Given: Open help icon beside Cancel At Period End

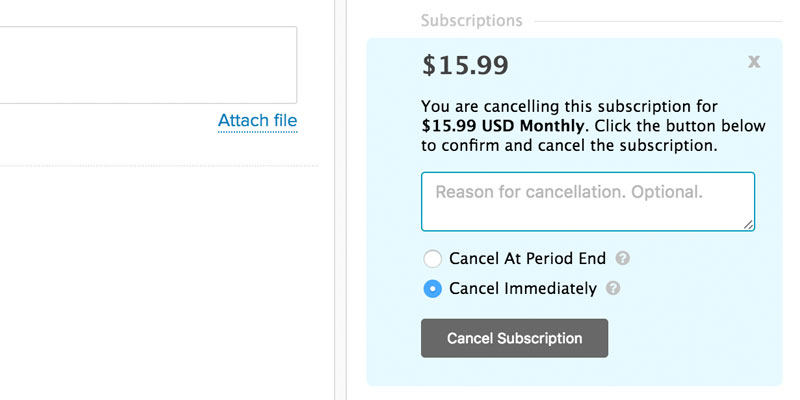Looking at the screenshot, I should (622, 258).
